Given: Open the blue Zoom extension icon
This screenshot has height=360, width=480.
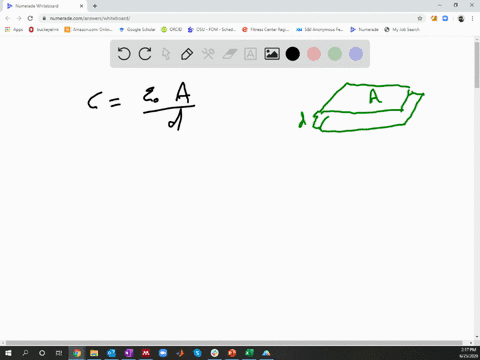Looking at the screenshot, I should click(x=445, y=18).
